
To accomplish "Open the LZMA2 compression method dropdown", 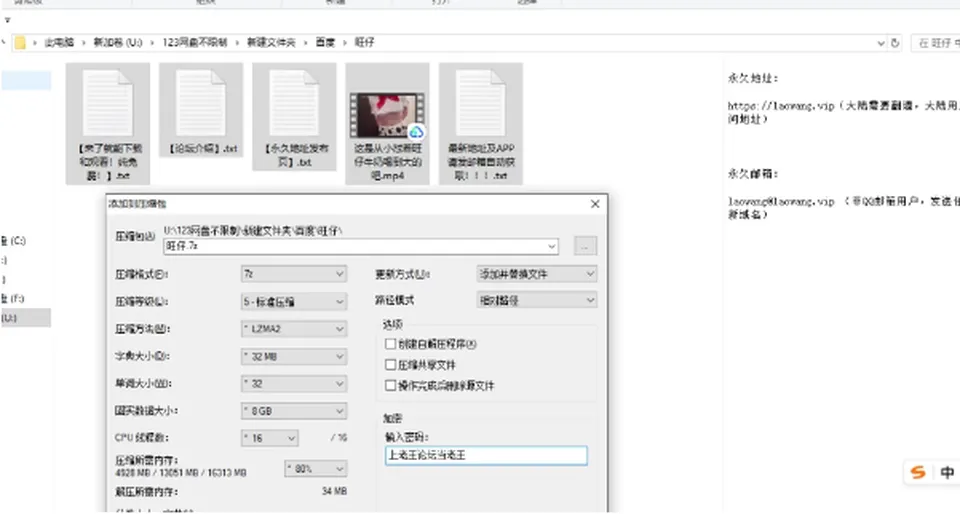I will point(294,329).
